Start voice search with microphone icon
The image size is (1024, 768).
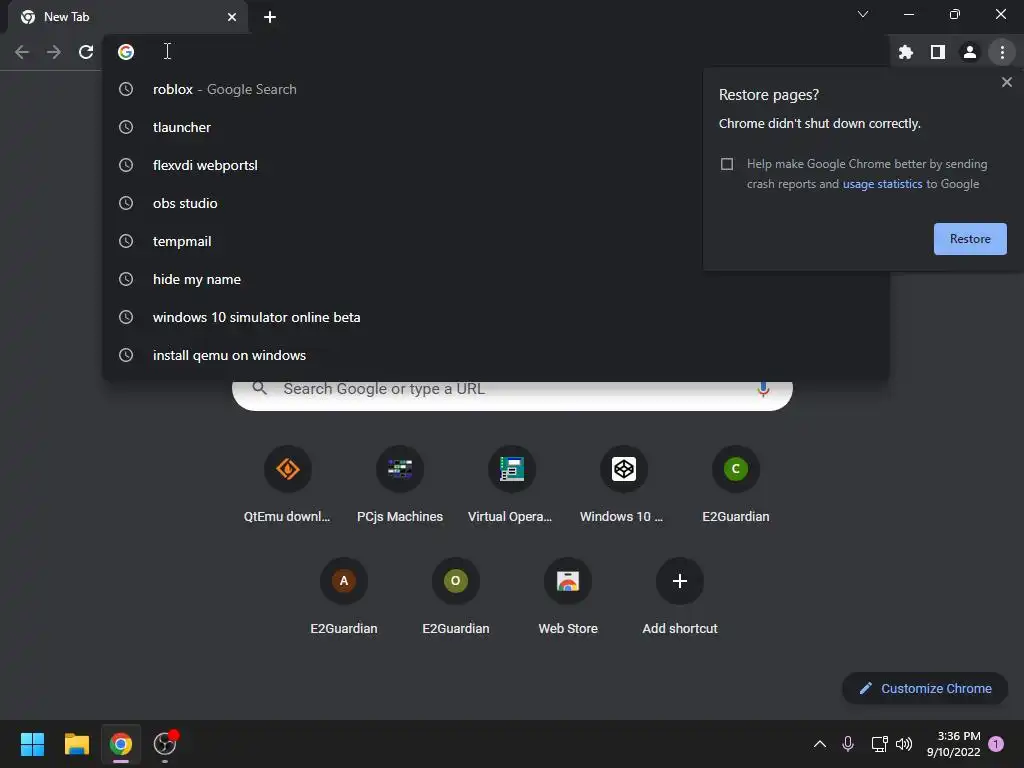763,389
